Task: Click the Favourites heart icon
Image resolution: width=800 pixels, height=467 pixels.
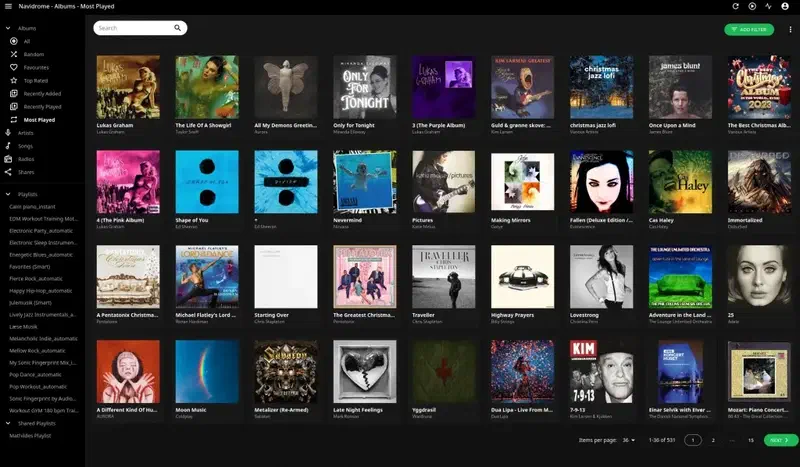Action: (14, 67)
